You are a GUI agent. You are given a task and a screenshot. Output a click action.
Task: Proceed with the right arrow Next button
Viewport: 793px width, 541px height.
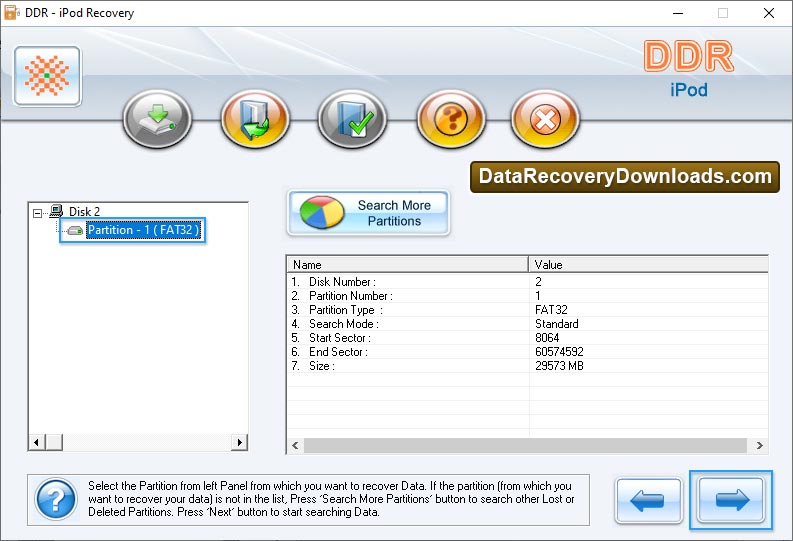click(731, 500)
